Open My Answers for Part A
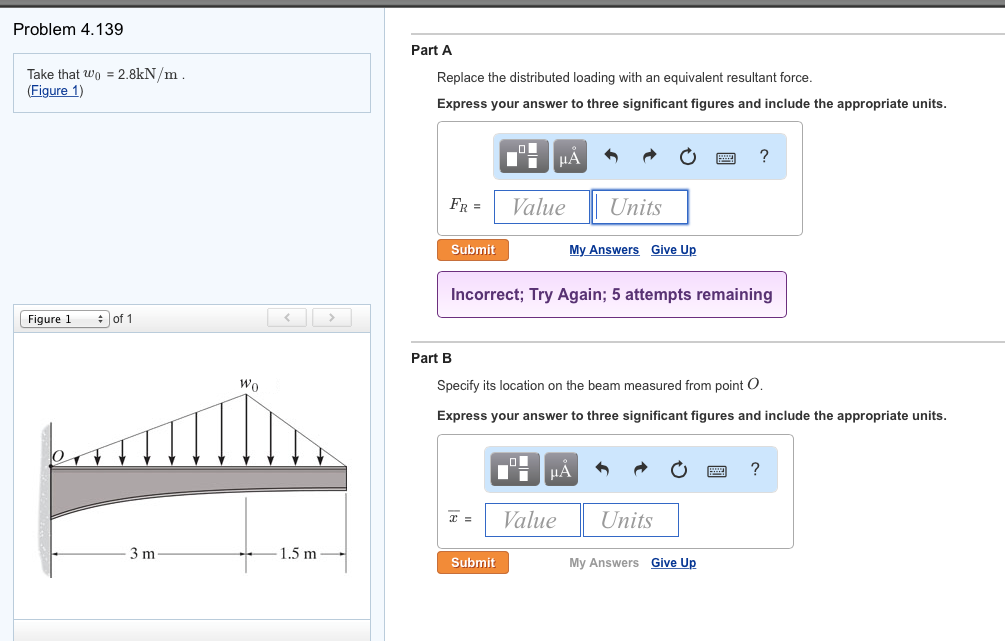 [x=604, y=250]
